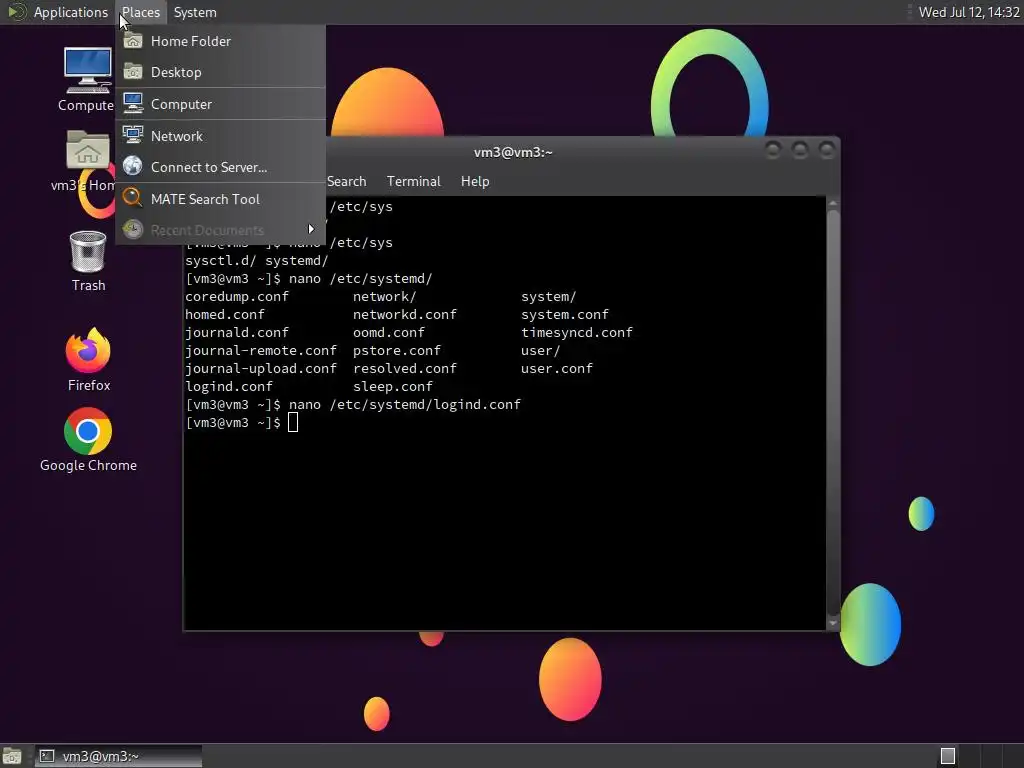Viewport: 1024px width, 768px height.
Task: Close the terminal window
Action: coord(827,150)
